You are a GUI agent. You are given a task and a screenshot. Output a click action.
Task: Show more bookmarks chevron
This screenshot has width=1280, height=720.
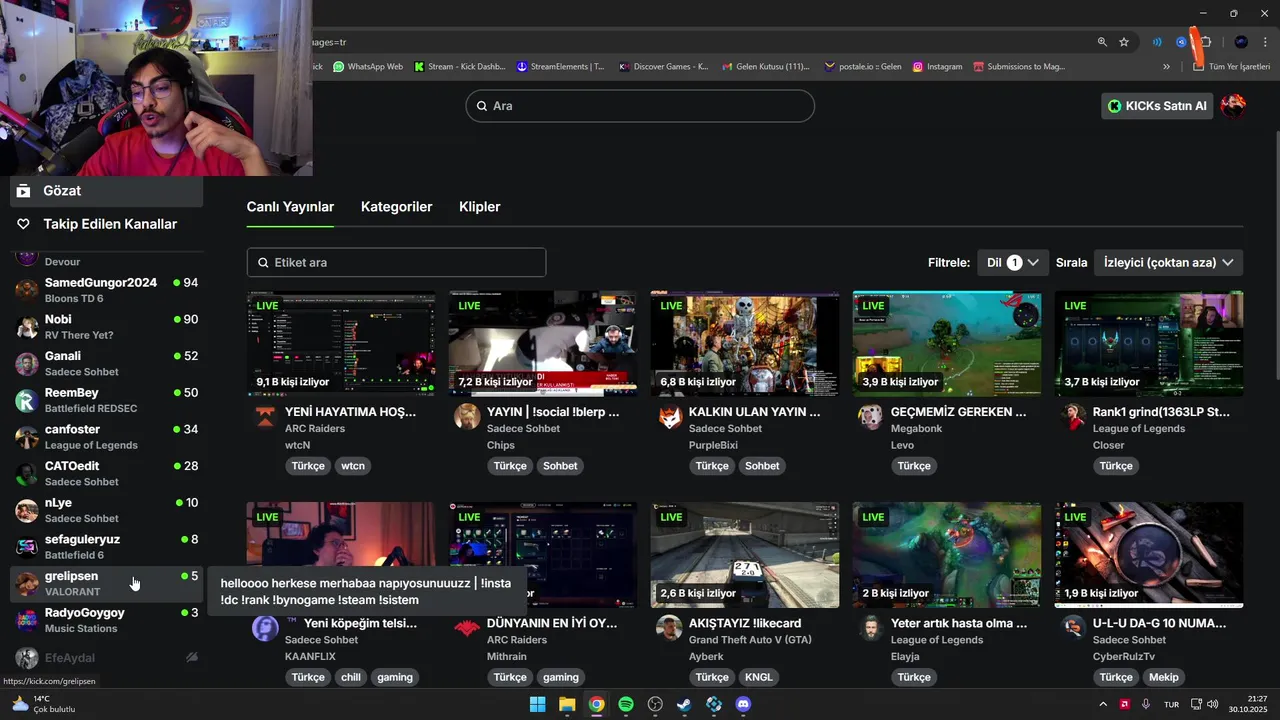pyautogui.click(x=1166, y=67)
